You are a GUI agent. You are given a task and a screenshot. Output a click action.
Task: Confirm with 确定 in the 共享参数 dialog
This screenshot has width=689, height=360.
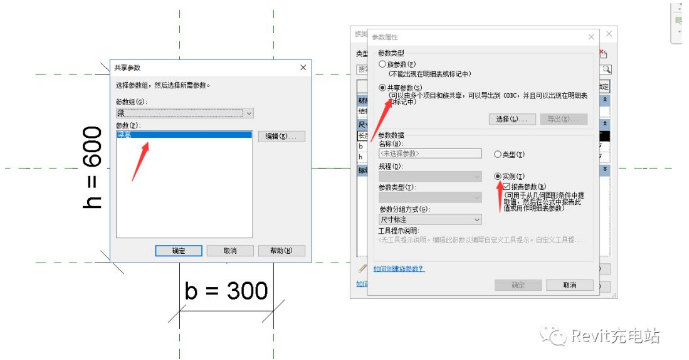click(x=178, y=251)
